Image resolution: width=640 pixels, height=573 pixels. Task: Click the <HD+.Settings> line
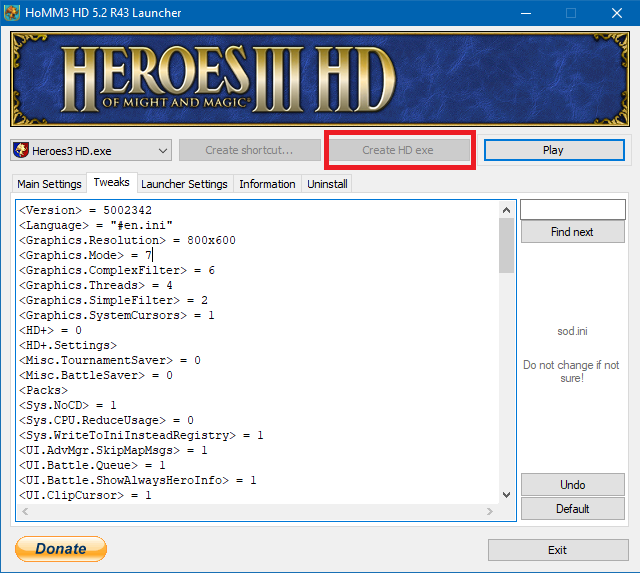click(68, 345)
